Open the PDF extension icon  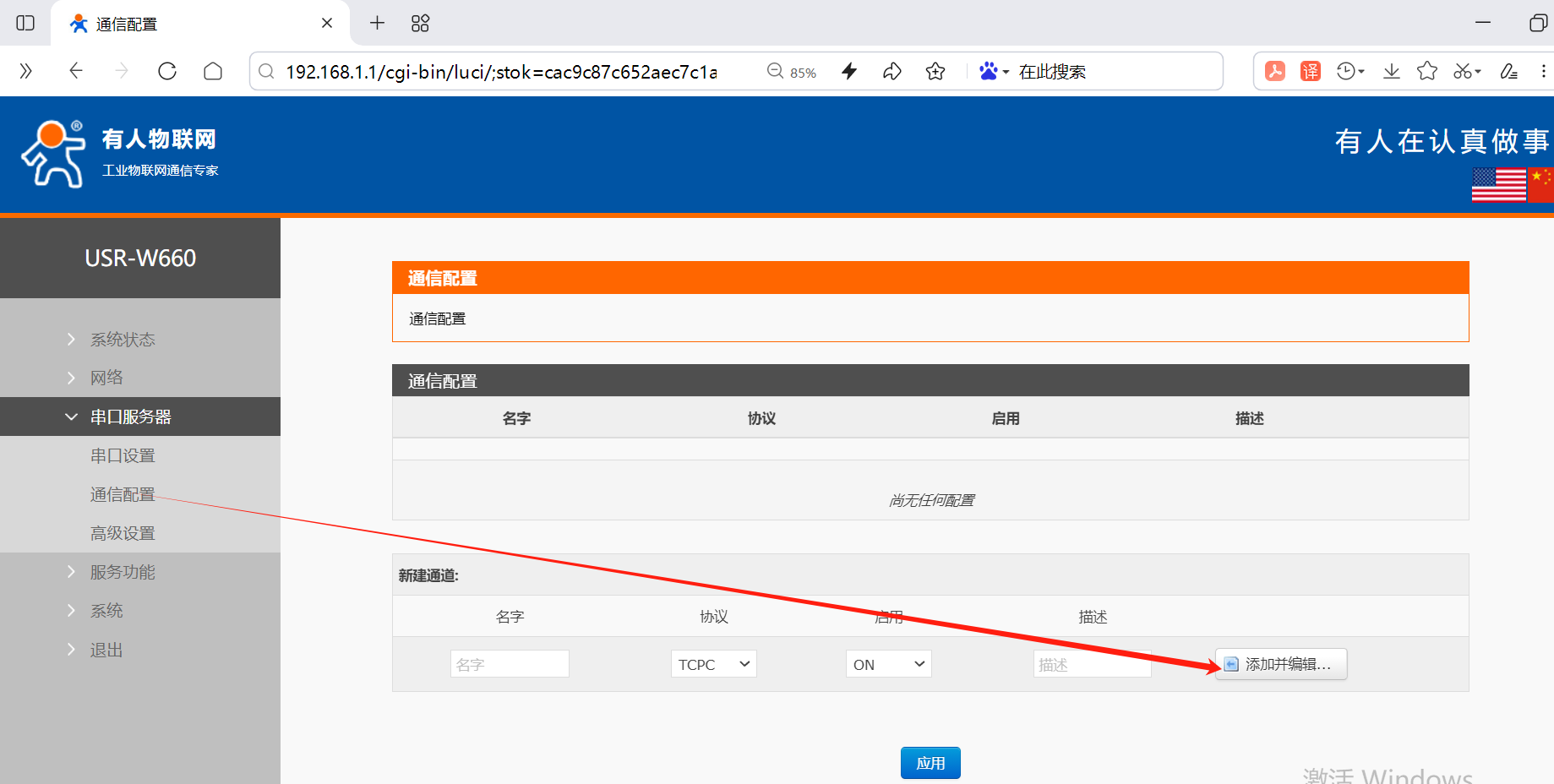click(1275, 72)
